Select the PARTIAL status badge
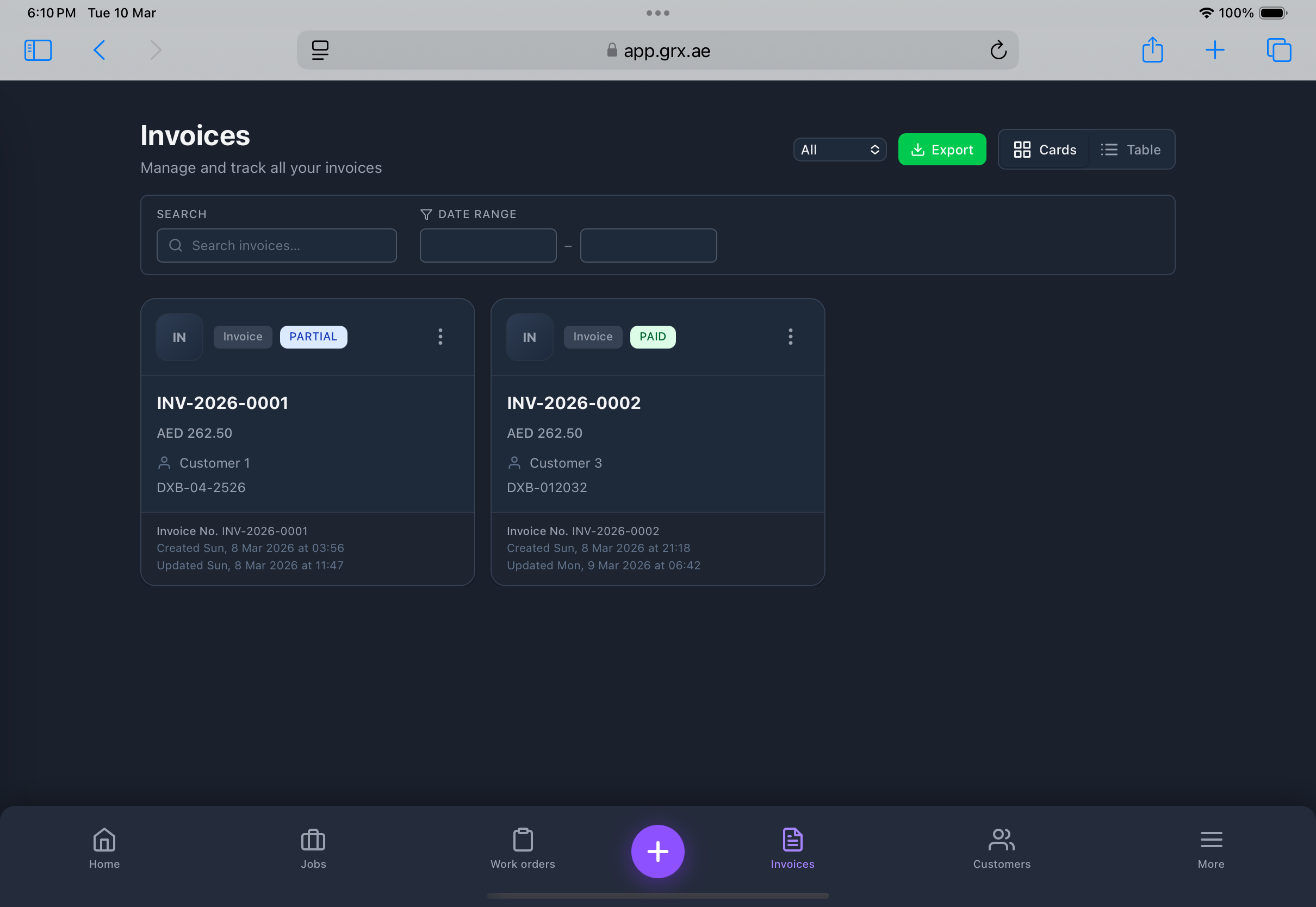Viewport: 1316px width, 907px height. [x=313, y=337]
